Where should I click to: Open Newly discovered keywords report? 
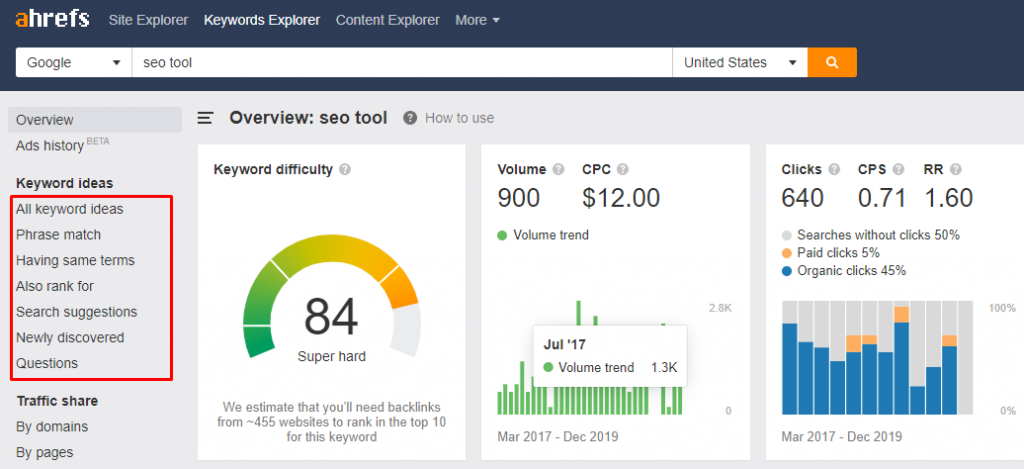click(x=70, y=338)
